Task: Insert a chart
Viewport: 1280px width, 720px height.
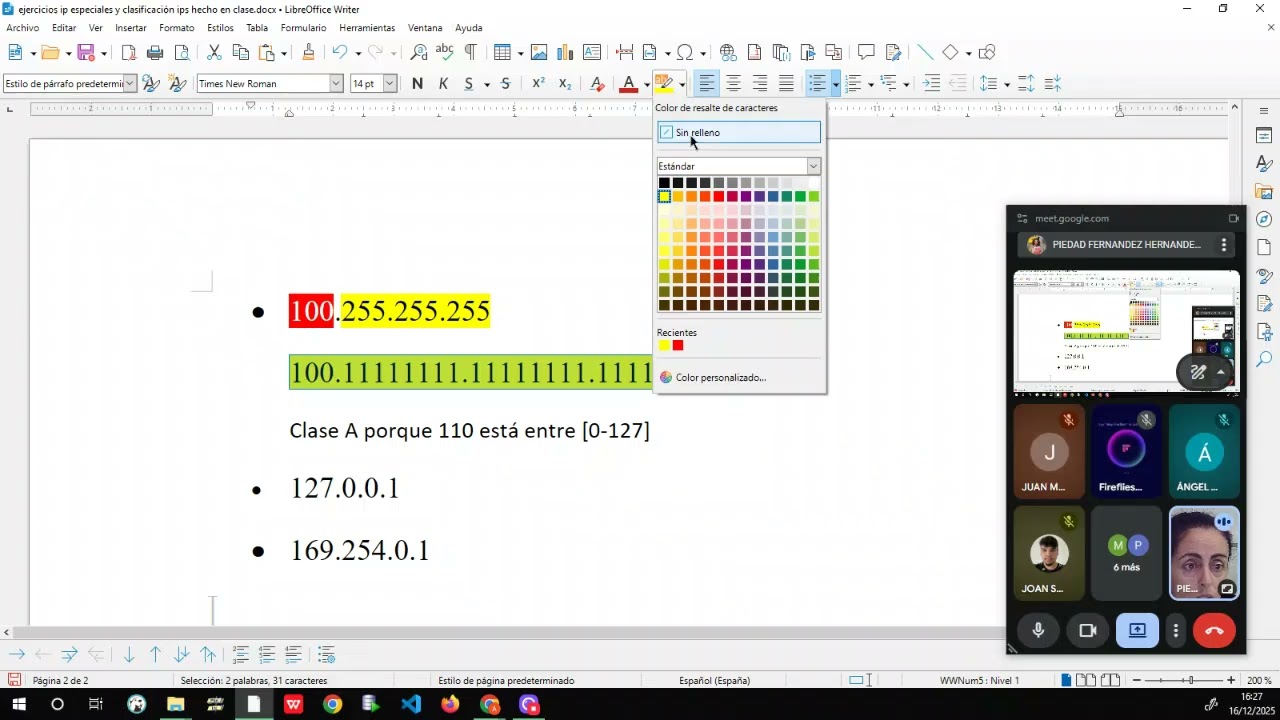Action: coord(565,53)
